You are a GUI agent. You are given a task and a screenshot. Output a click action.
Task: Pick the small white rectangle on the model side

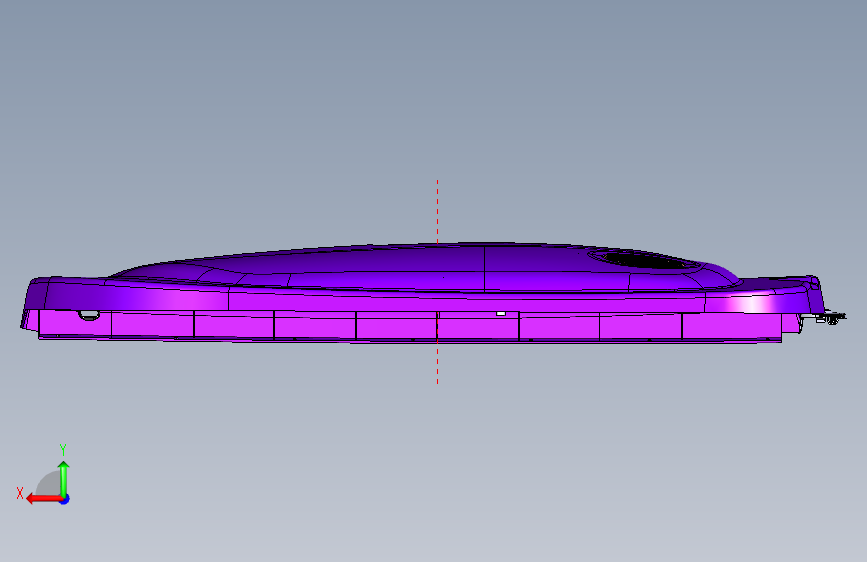click(x=501, y=314)
